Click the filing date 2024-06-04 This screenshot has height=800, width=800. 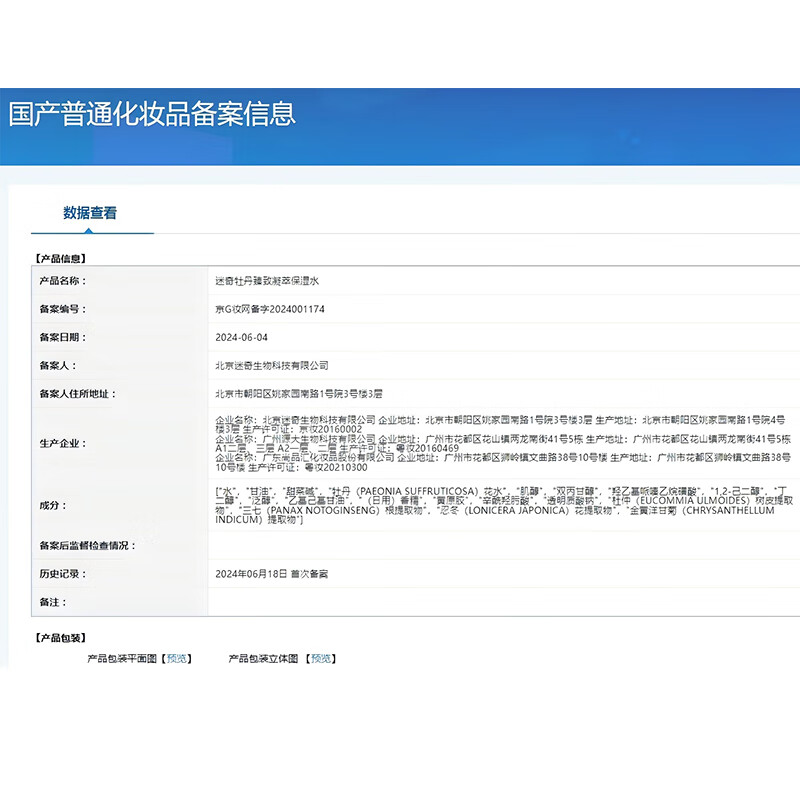(x=241, y=338)
